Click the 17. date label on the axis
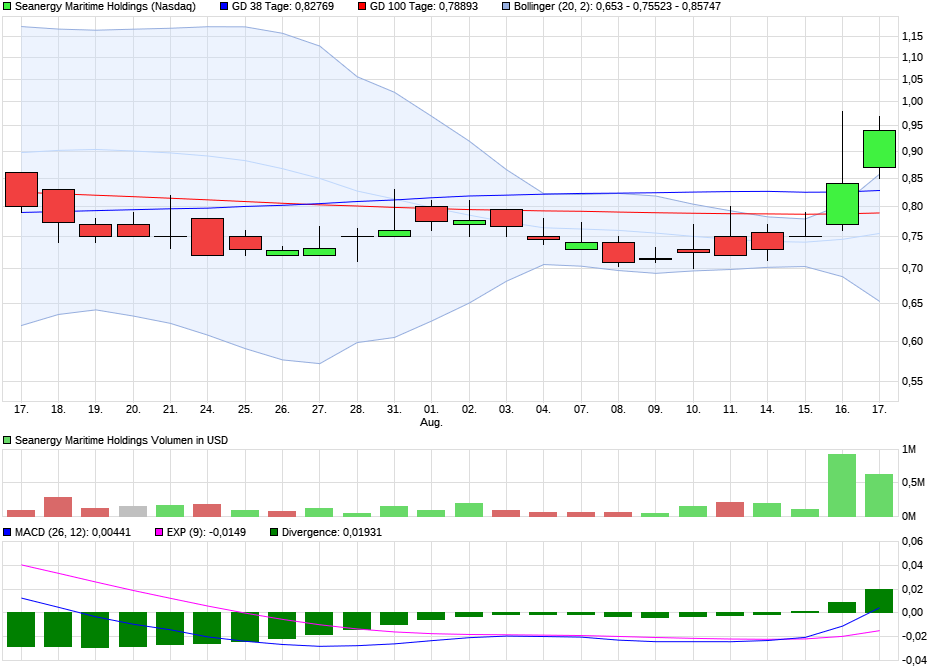Image resolution: width=940 pixels, height=670 pixels. pyautogui.click(x=19, y=409)
